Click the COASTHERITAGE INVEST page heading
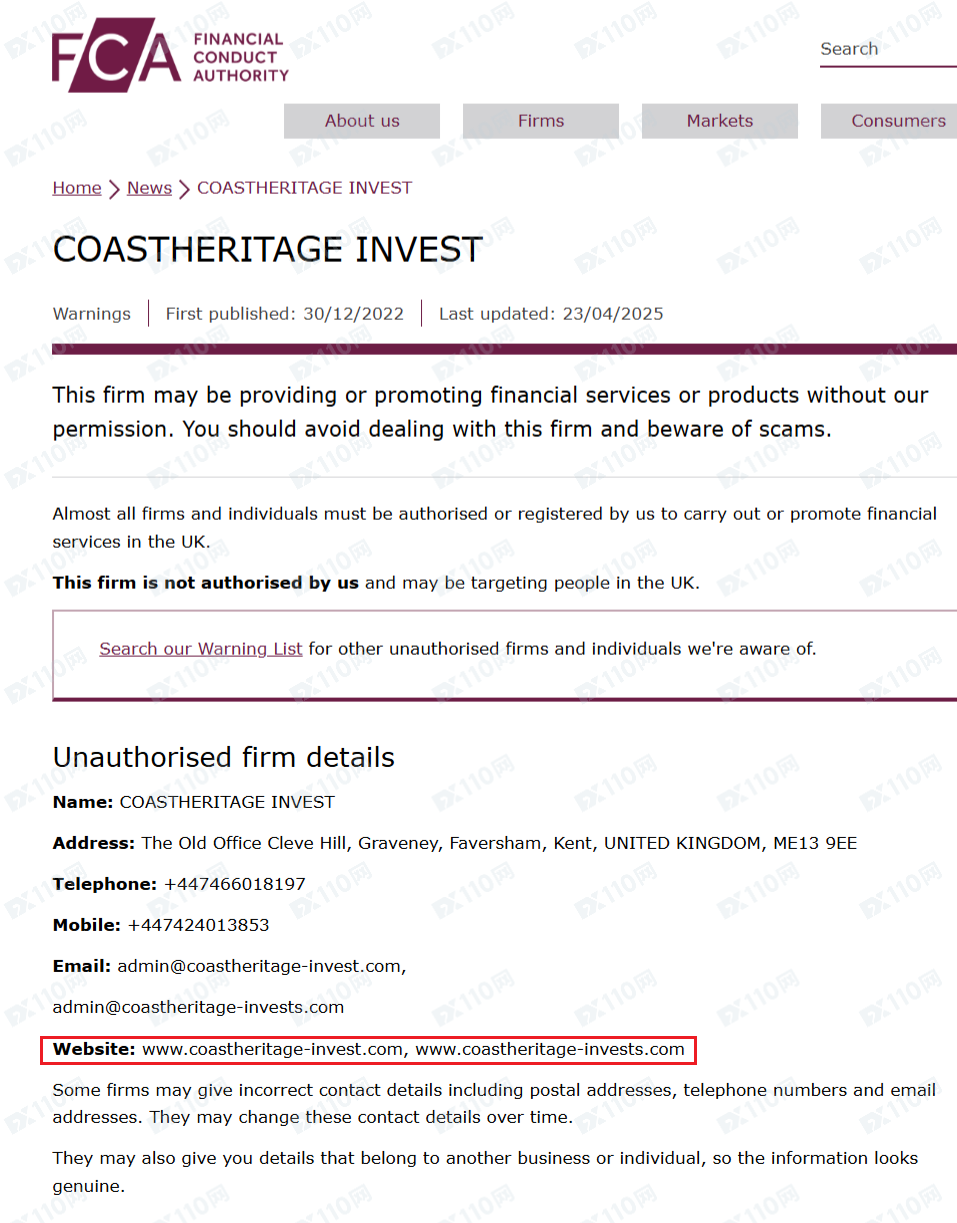This screenshot has height=1223, width=957. (x=267, y=249)
